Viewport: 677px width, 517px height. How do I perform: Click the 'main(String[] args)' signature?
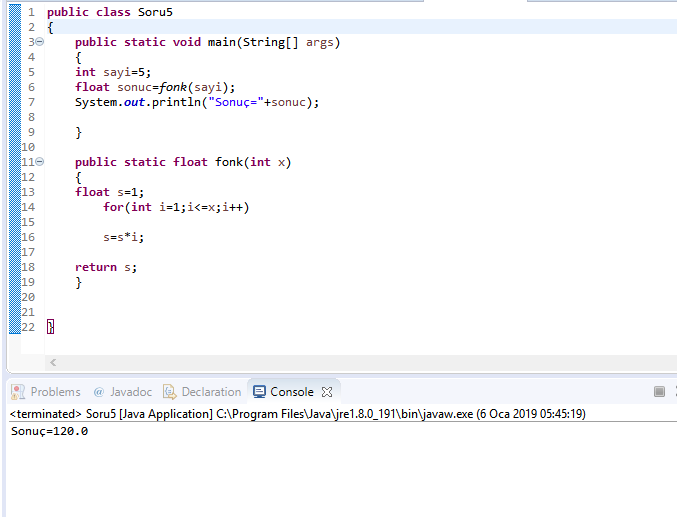[x=274, y=42]
